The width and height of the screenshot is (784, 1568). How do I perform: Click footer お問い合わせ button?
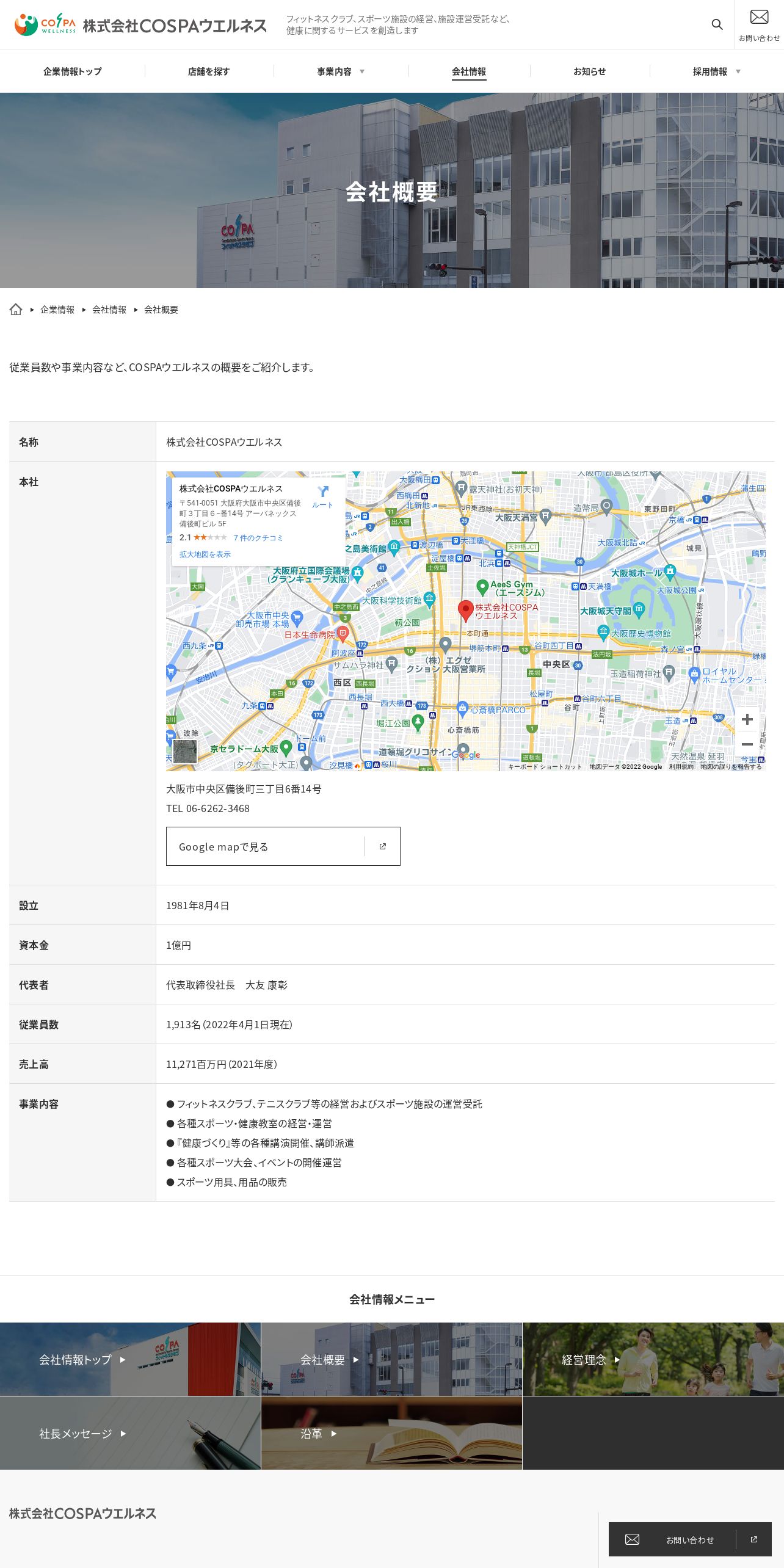click(x=690, y=1539)
